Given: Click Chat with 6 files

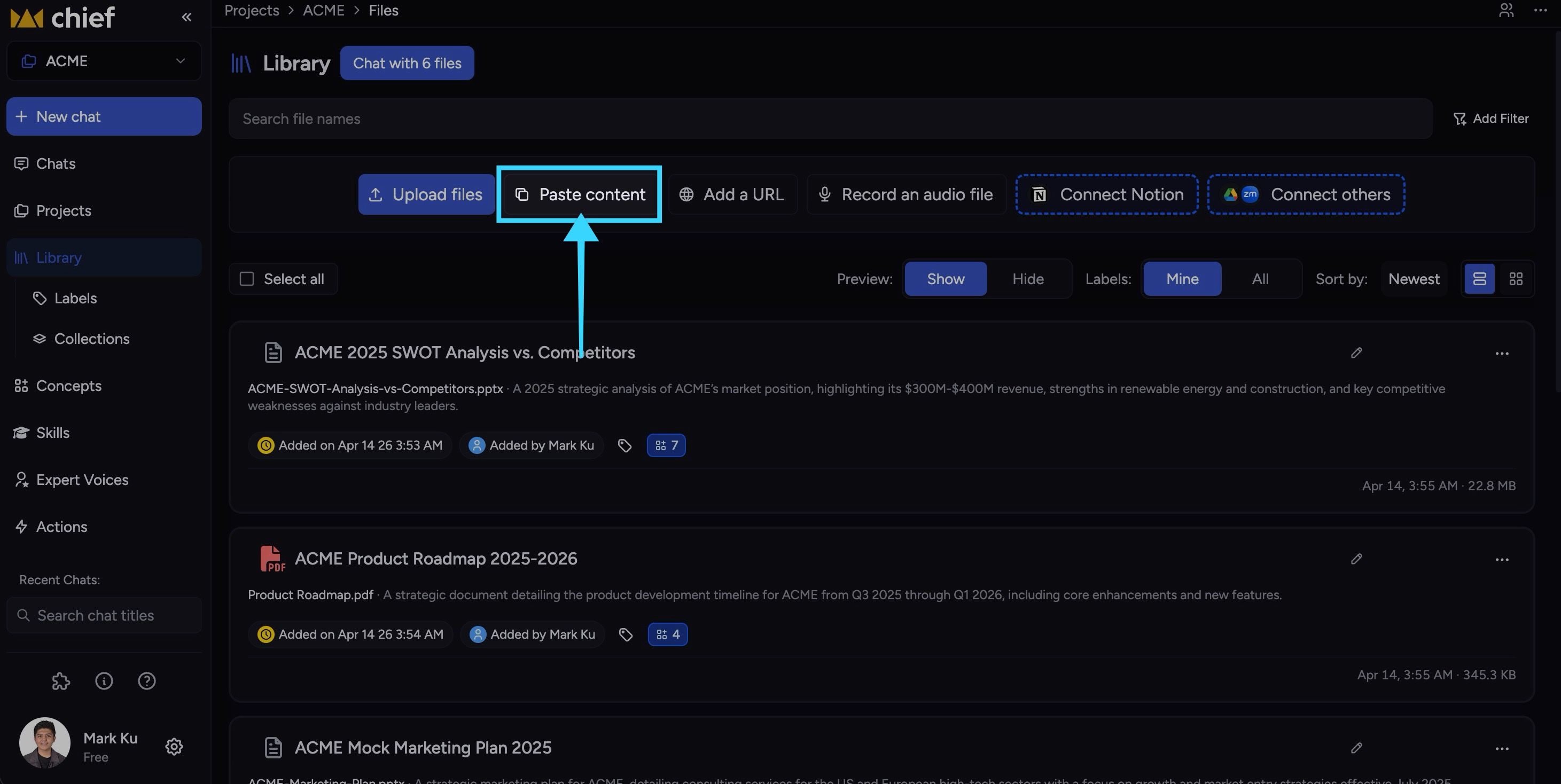Looking at the screenshot, I should 407,63.
